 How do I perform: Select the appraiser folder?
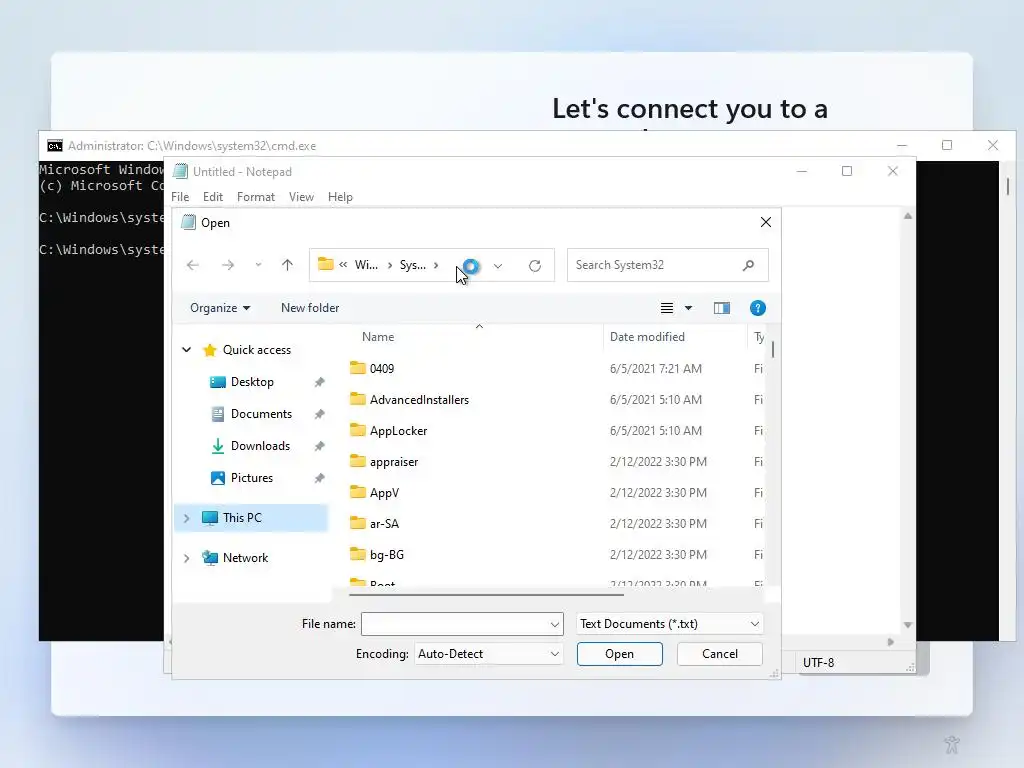coord(394,462)
